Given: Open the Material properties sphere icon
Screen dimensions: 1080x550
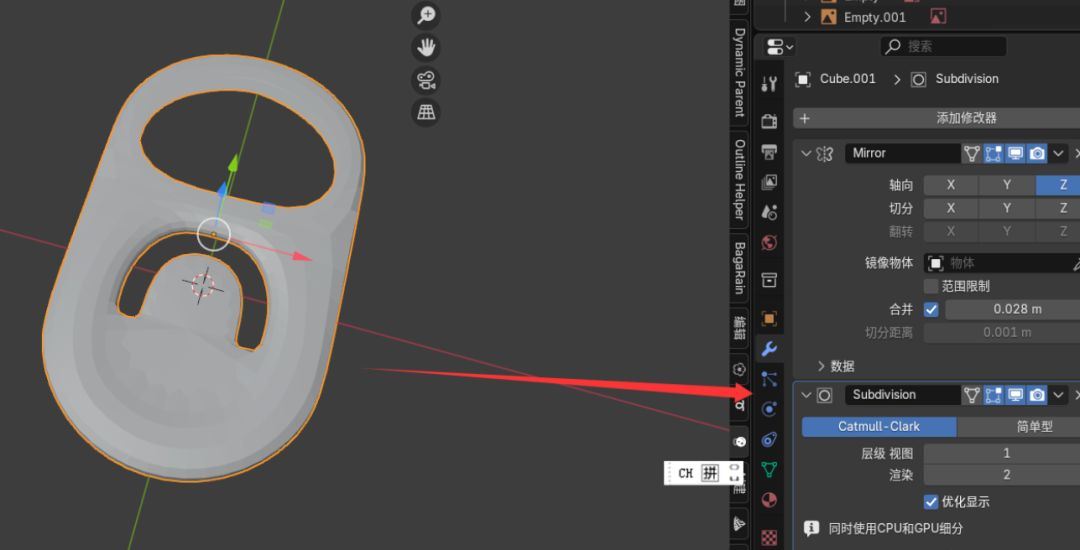Looking at the screenshot, I should pyautogui.click(x=769, y=500).
